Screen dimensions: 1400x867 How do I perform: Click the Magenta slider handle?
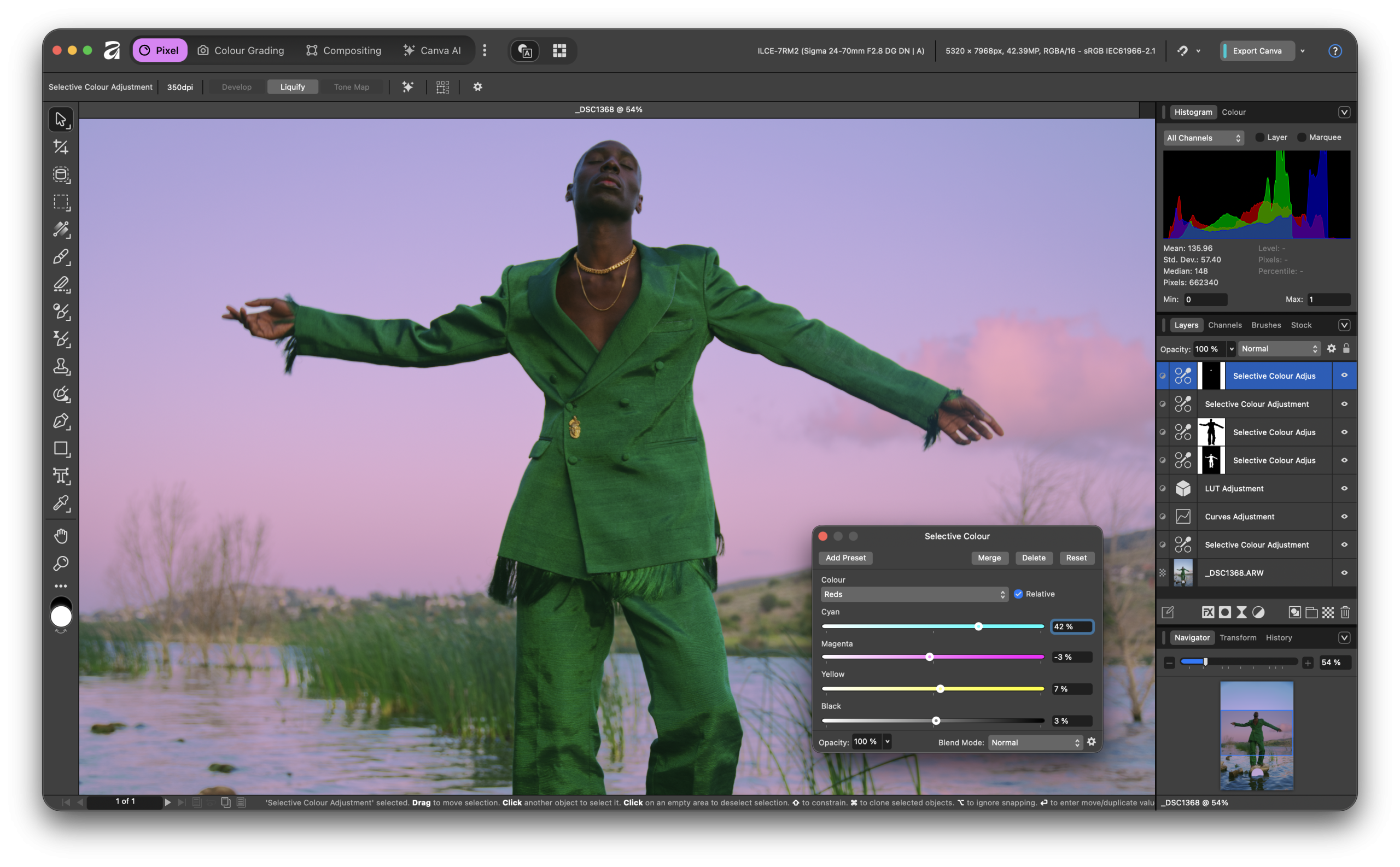click(930, 657)
